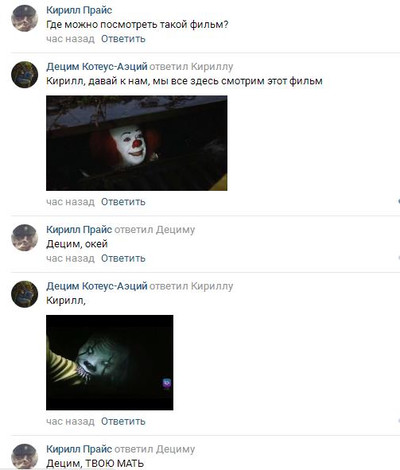Click Кирилл Прайс avatar beside 'ТВОЮ МАТЬ' comment

click(25, 457)
